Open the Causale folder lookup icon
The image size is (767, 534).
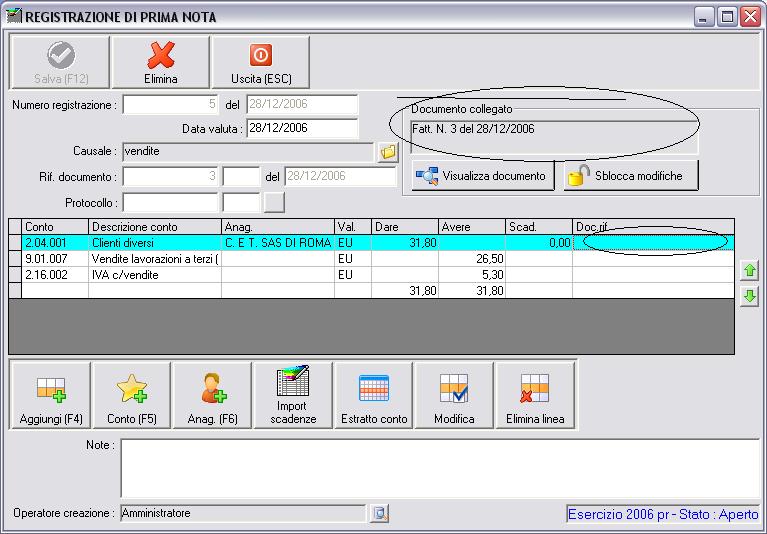[388, 152]
